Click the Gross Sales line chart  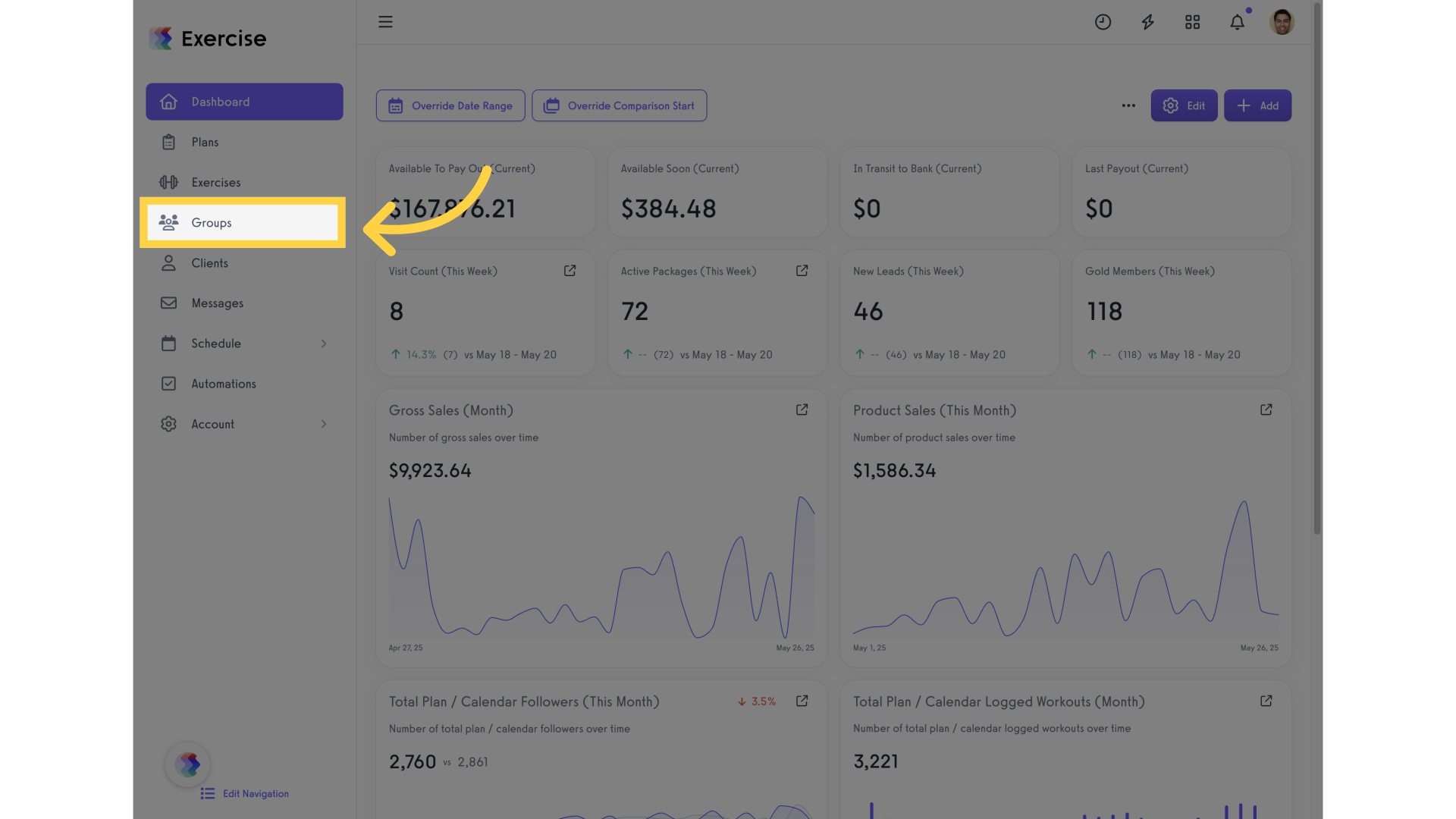point(601,567)
